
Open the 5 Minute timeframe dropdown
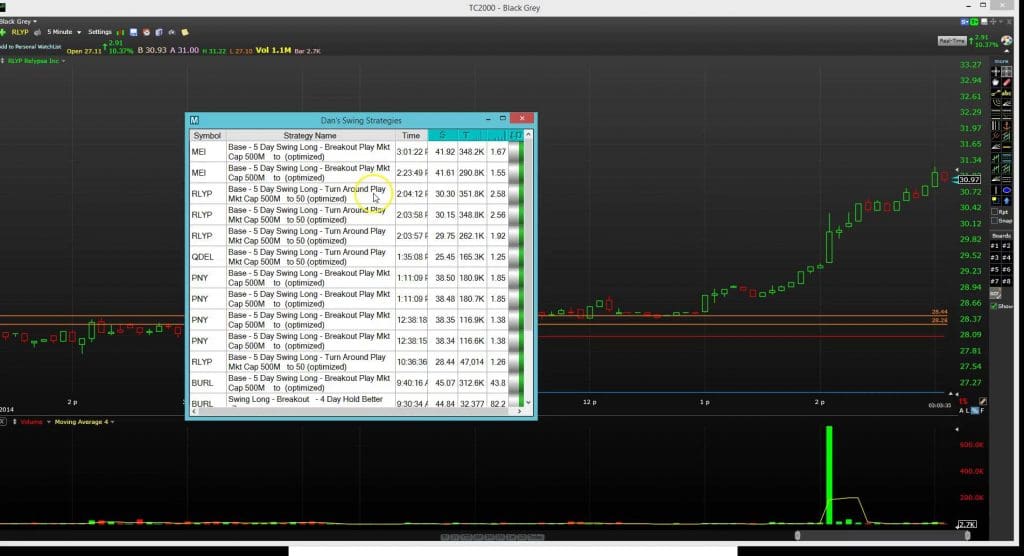64,32
